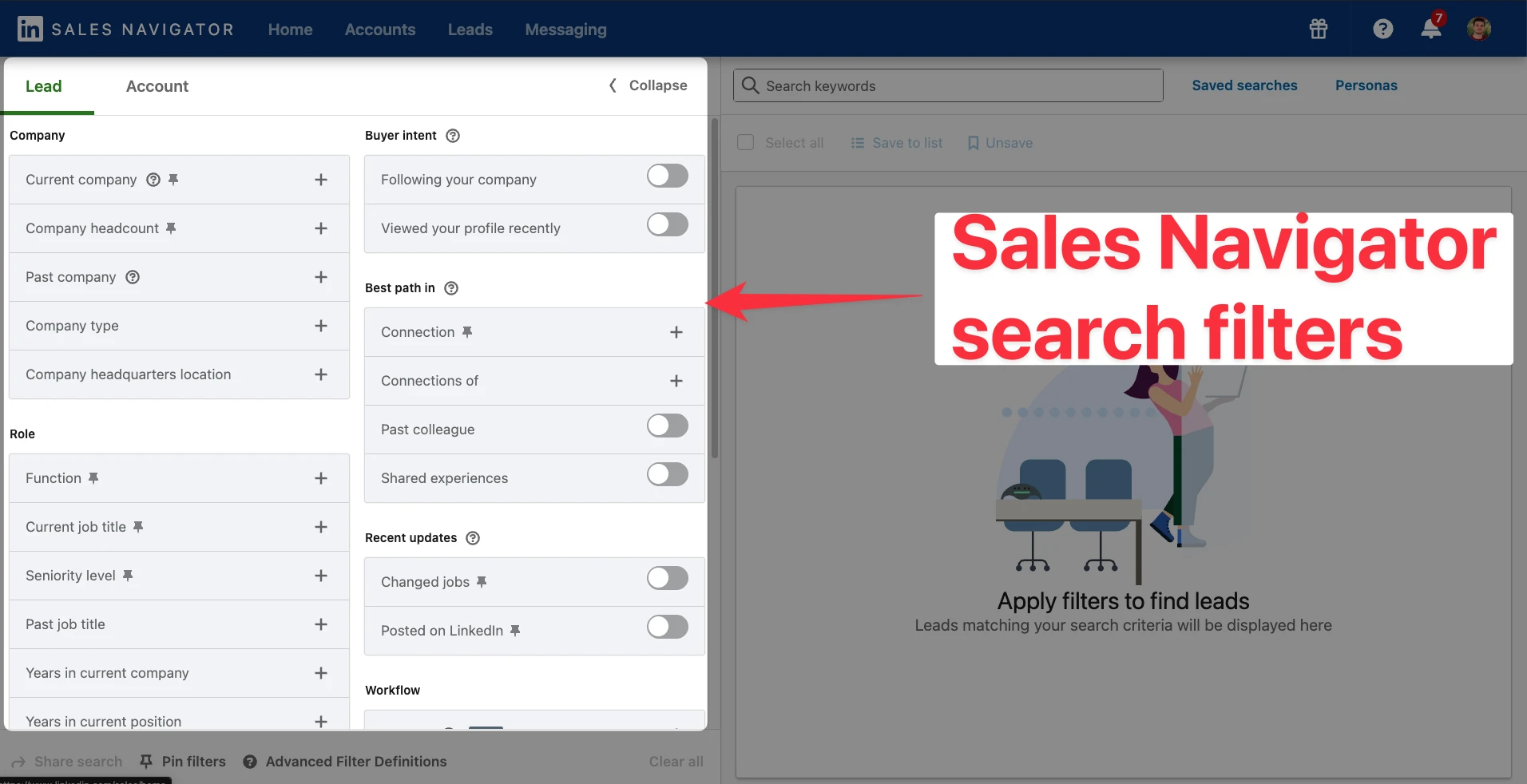Image resolution: width=1527 pixels, height=784 pixels.
Task: Toggle Past colleague switch
Action: (x=668, y=426)
